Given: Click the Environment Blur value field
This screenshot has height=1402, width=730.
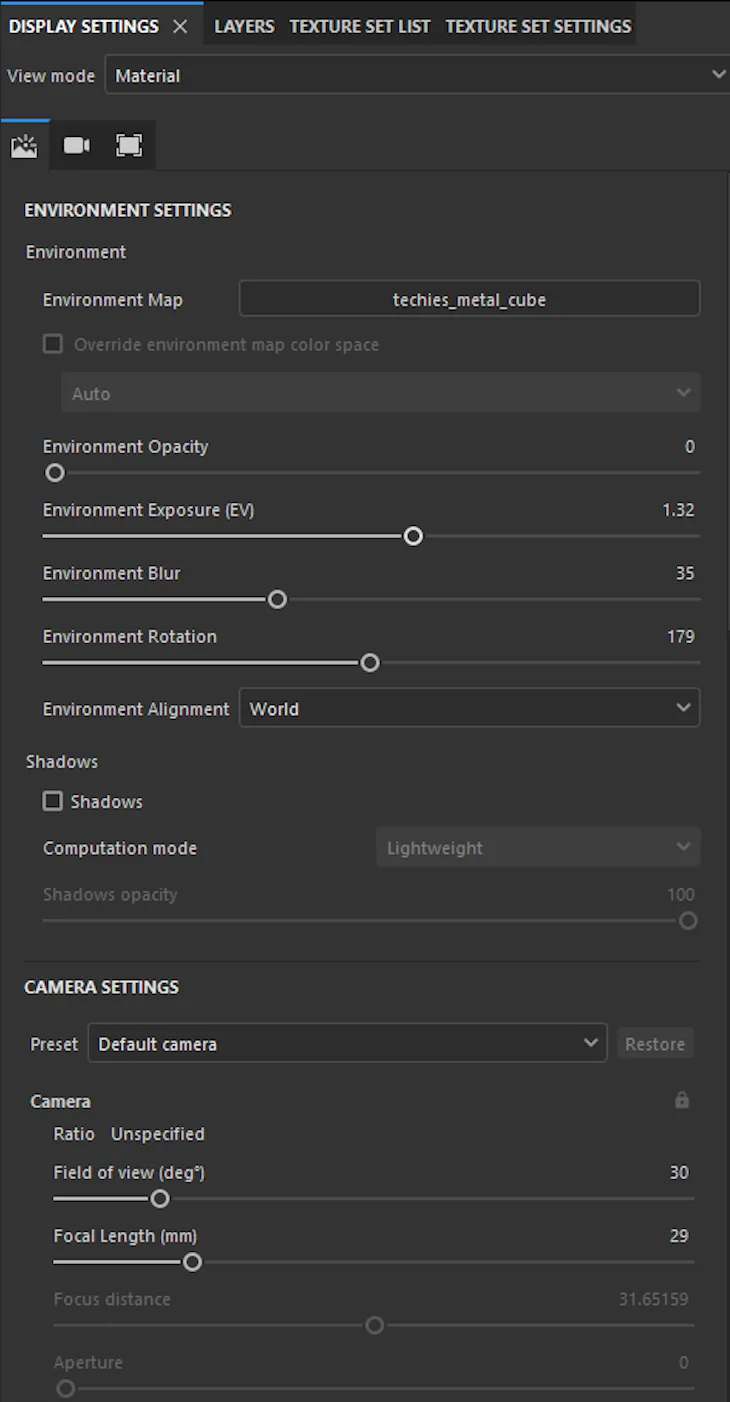Looking at the screenshot, I should (684, 573).
